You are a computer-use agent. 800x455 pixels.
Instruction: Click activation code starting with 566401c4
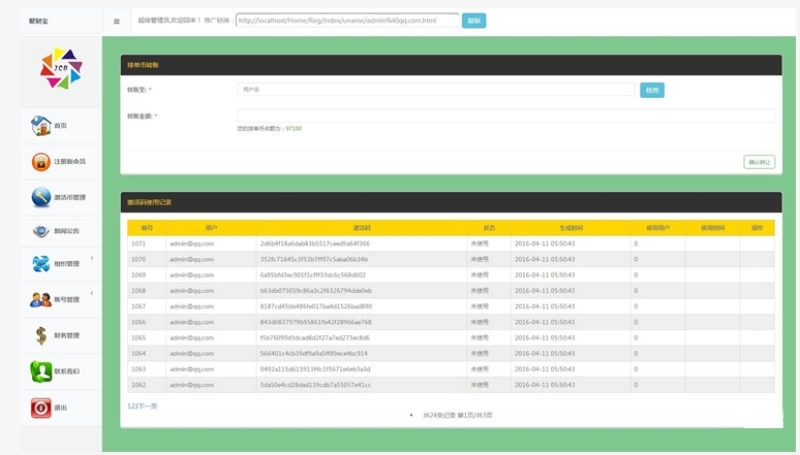[314, 353]
